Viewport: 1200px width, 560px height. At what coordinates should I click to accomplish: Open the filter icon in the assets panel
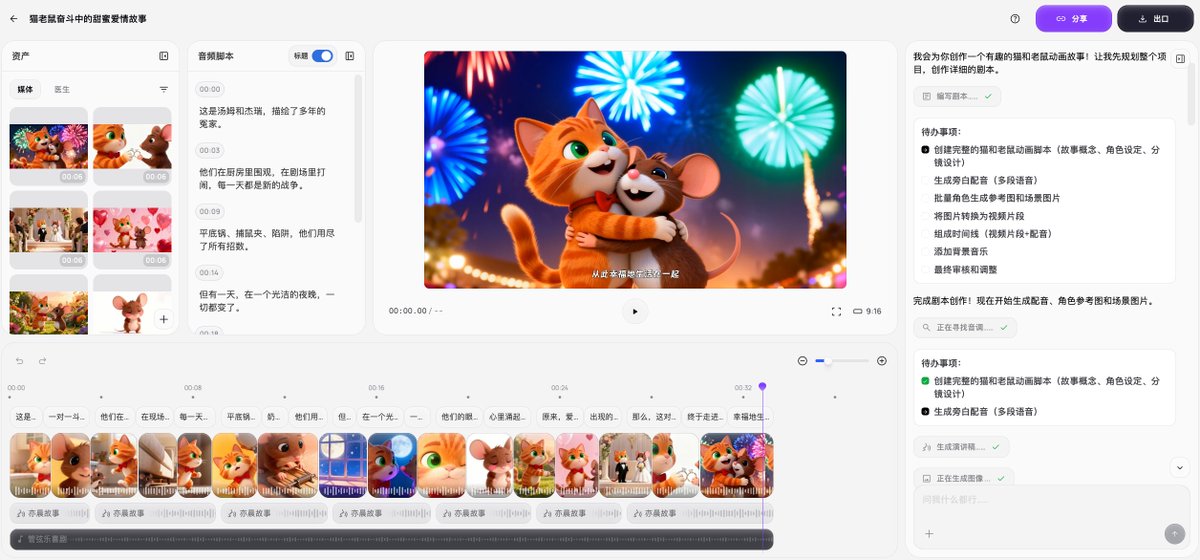164,89
